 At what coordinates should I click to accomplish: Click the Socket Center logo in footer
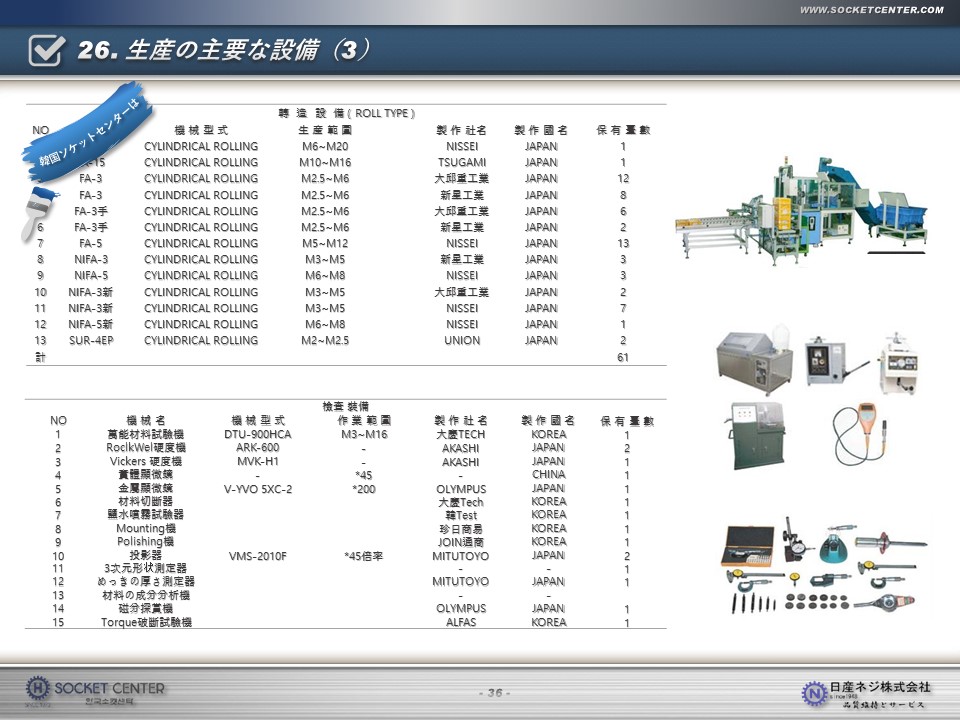(95, 689)
